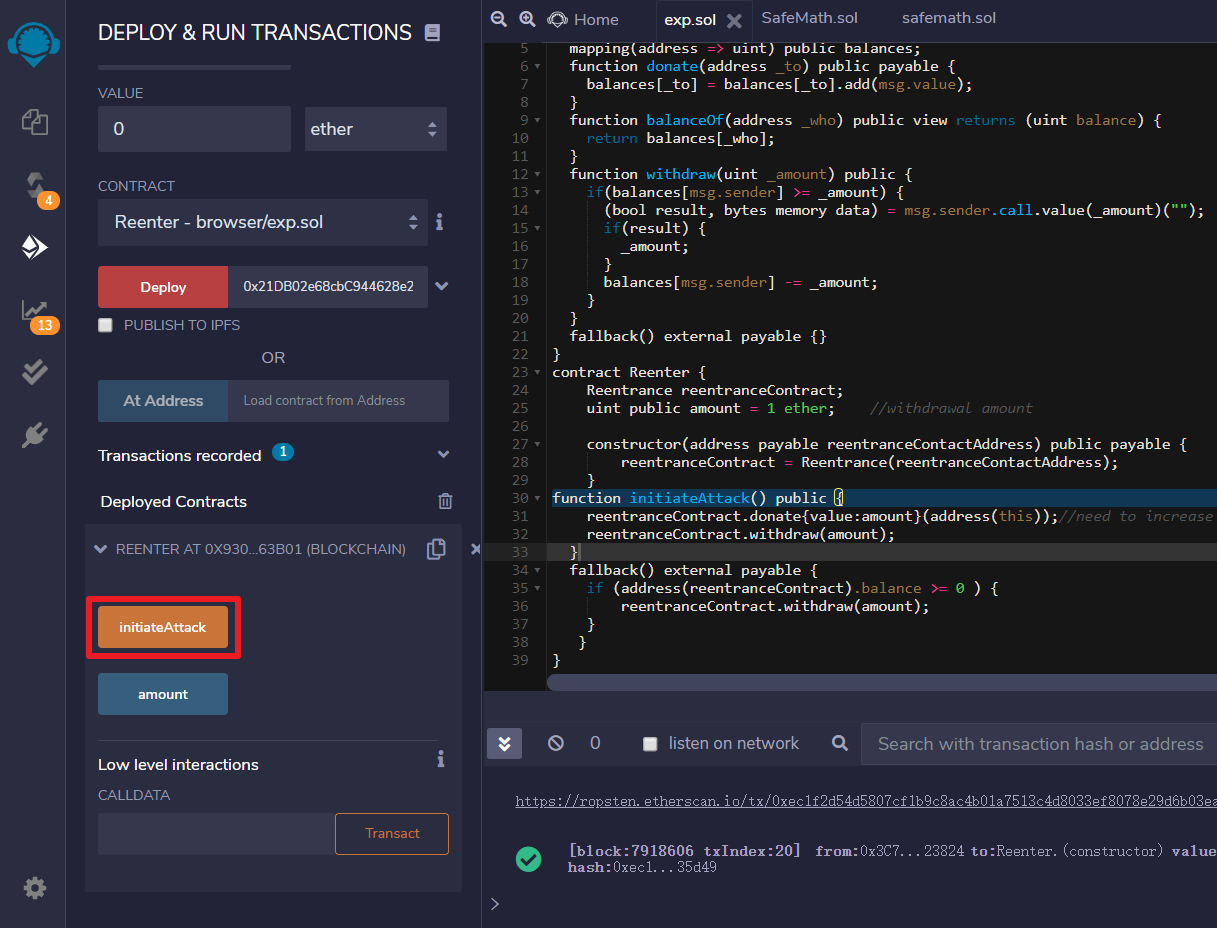Zoom out the editor font
The image size is (1217, 928).
pos(498,19)
